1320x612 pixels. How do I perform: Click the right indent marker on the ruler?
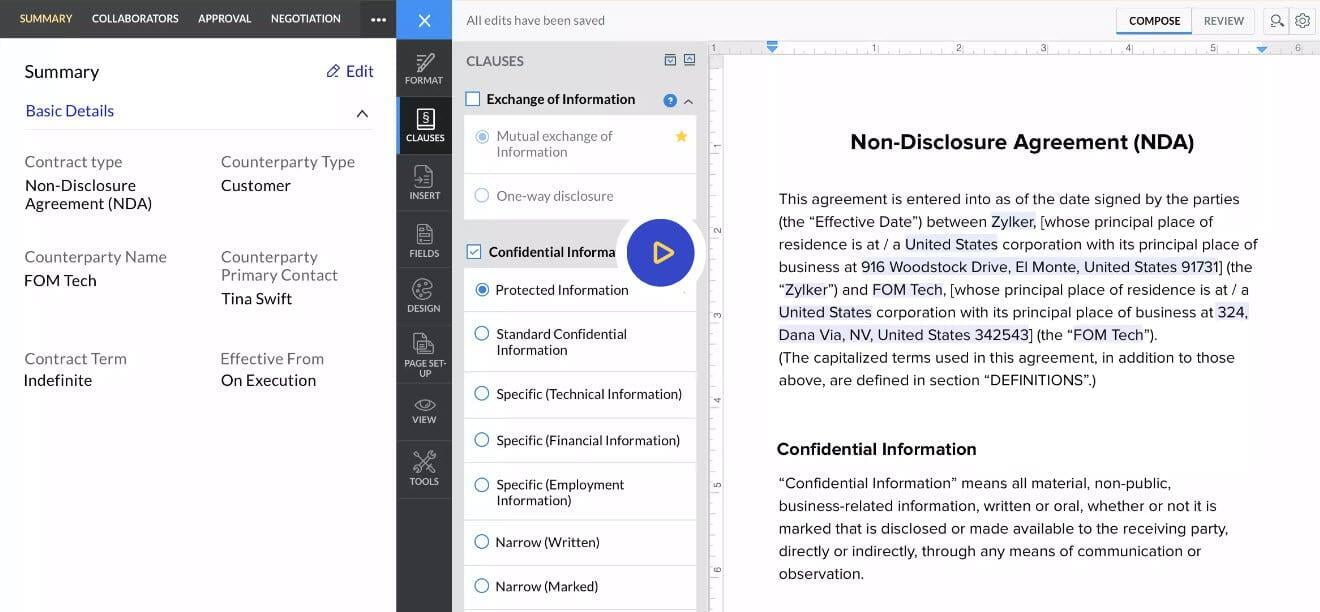[x=1262, y=48]
